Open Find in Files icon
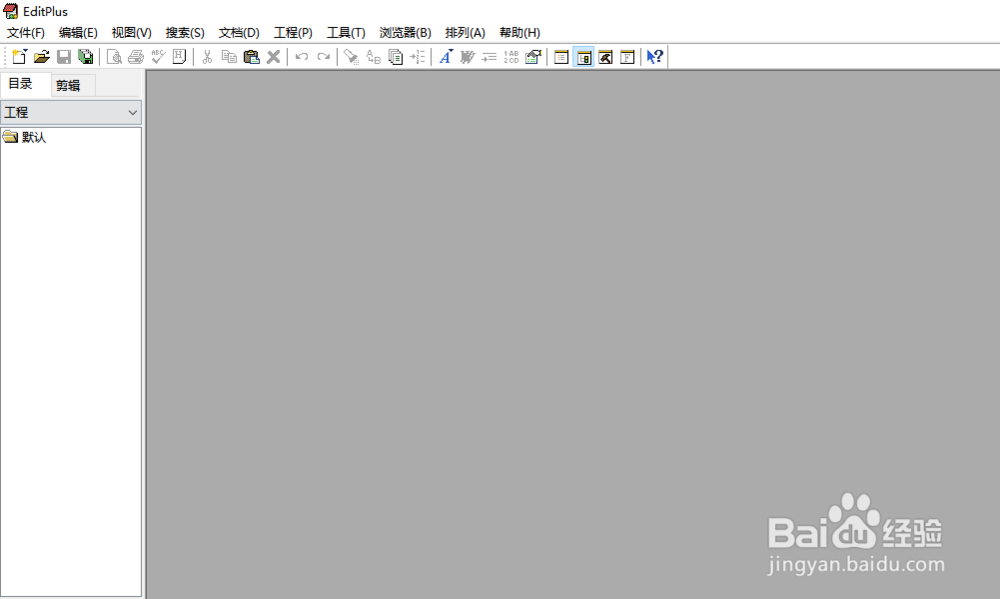 (x=395, y=57)
